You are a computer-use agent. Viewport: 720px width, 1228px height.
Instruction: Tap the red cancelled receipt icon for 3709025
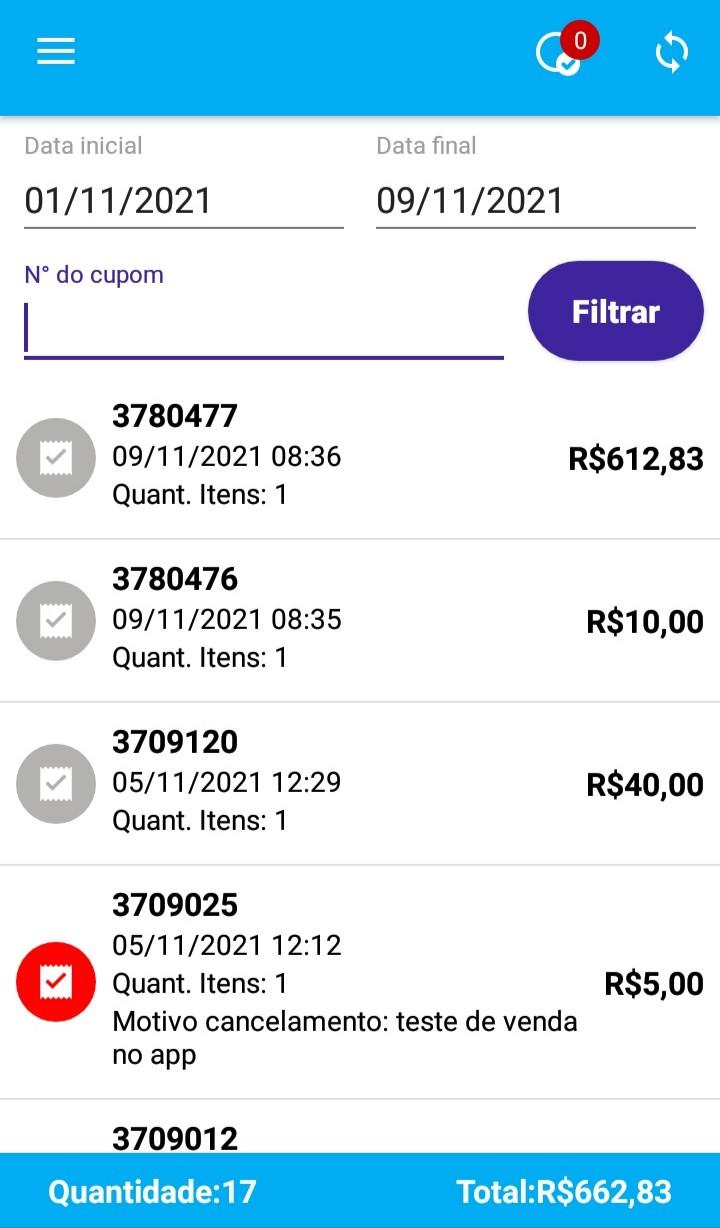tap(56, 982)
